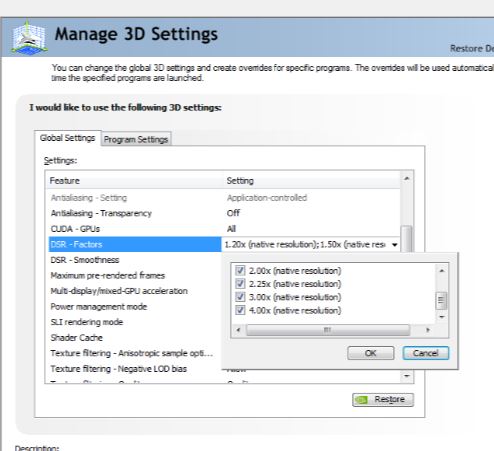Screen dimensions: 494x451
Task: Select Texture filtering - Negative LOD bias row
Action: 135,369
